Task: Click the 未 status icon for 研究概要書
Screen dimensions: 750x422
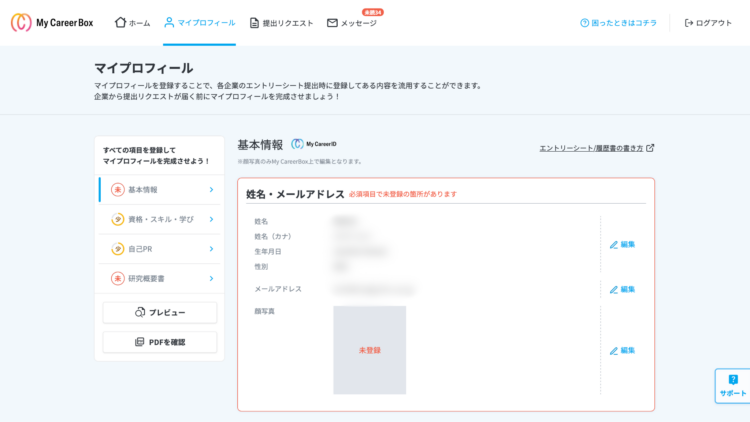Action: (x=118, y=278)
